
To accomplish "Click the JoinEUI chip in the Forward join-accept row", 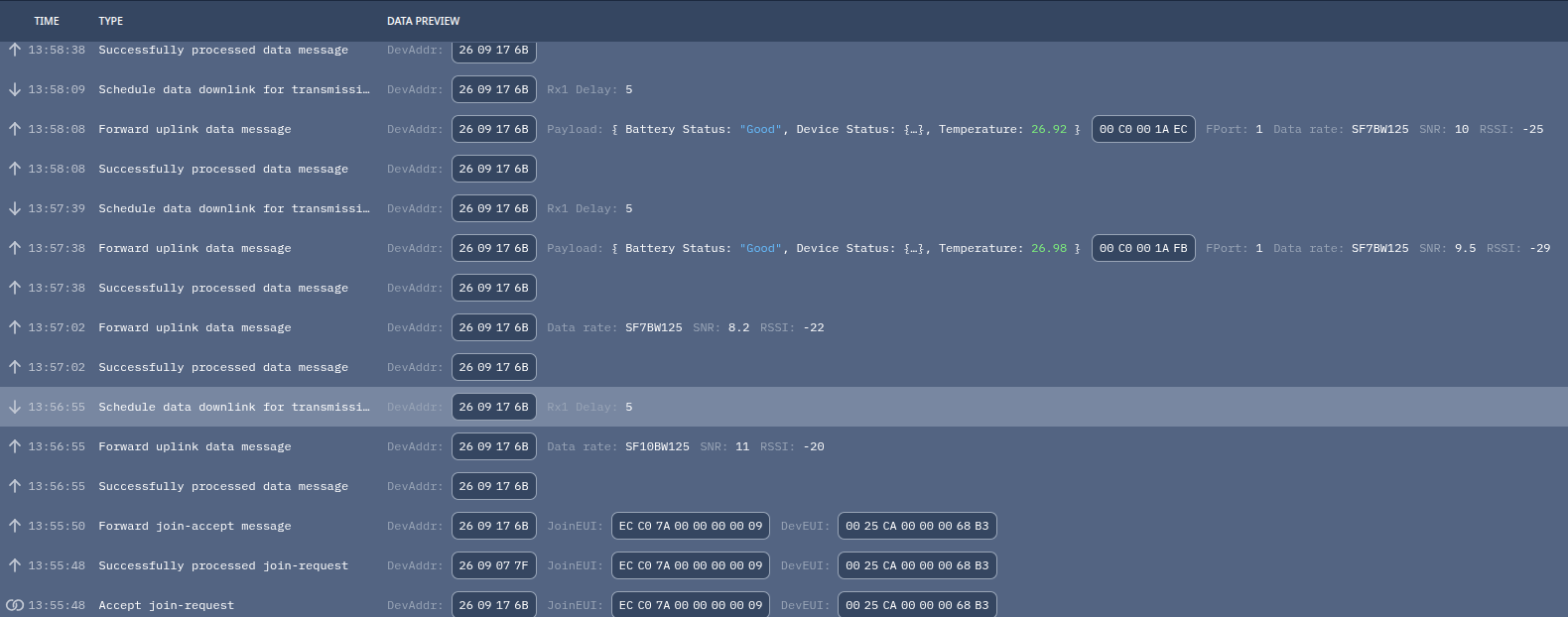I will pyautogui.click(x=691, y=526).
